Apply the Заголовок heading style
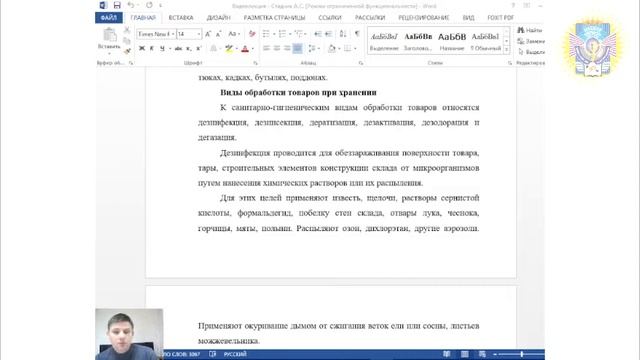This screenshot has width=640, height=360. pyautogui.click(x=418, y=42)
